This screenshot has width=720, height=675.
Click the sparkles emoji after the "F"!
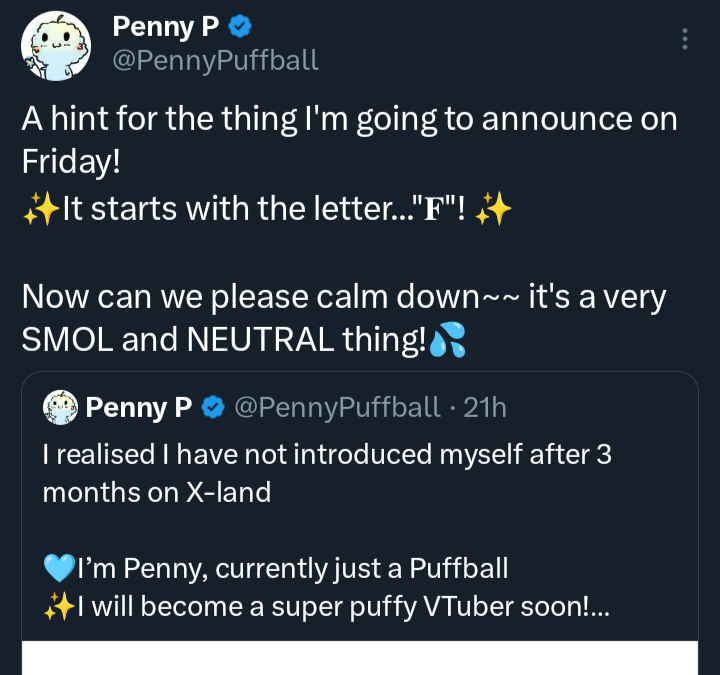pyautogui.click(x=494, y=210)
